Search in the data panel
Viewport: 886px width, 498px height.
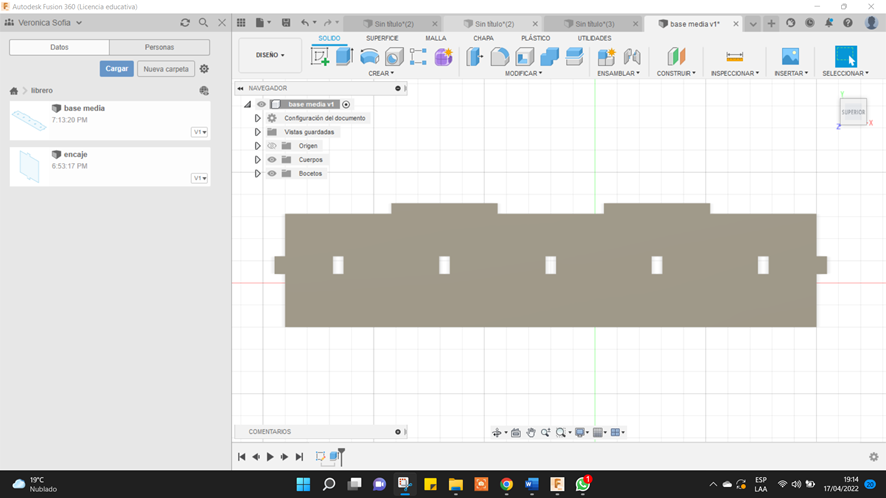(203, 23)
